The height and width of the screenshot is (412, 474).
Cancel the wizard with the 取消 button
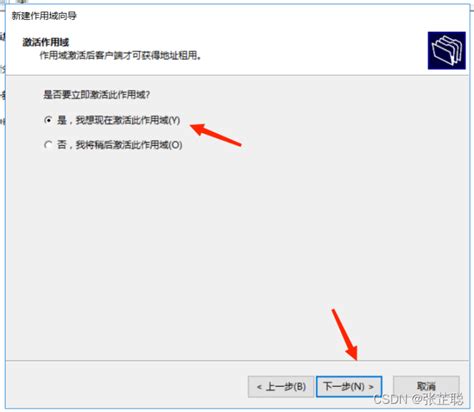pos(426,386)
